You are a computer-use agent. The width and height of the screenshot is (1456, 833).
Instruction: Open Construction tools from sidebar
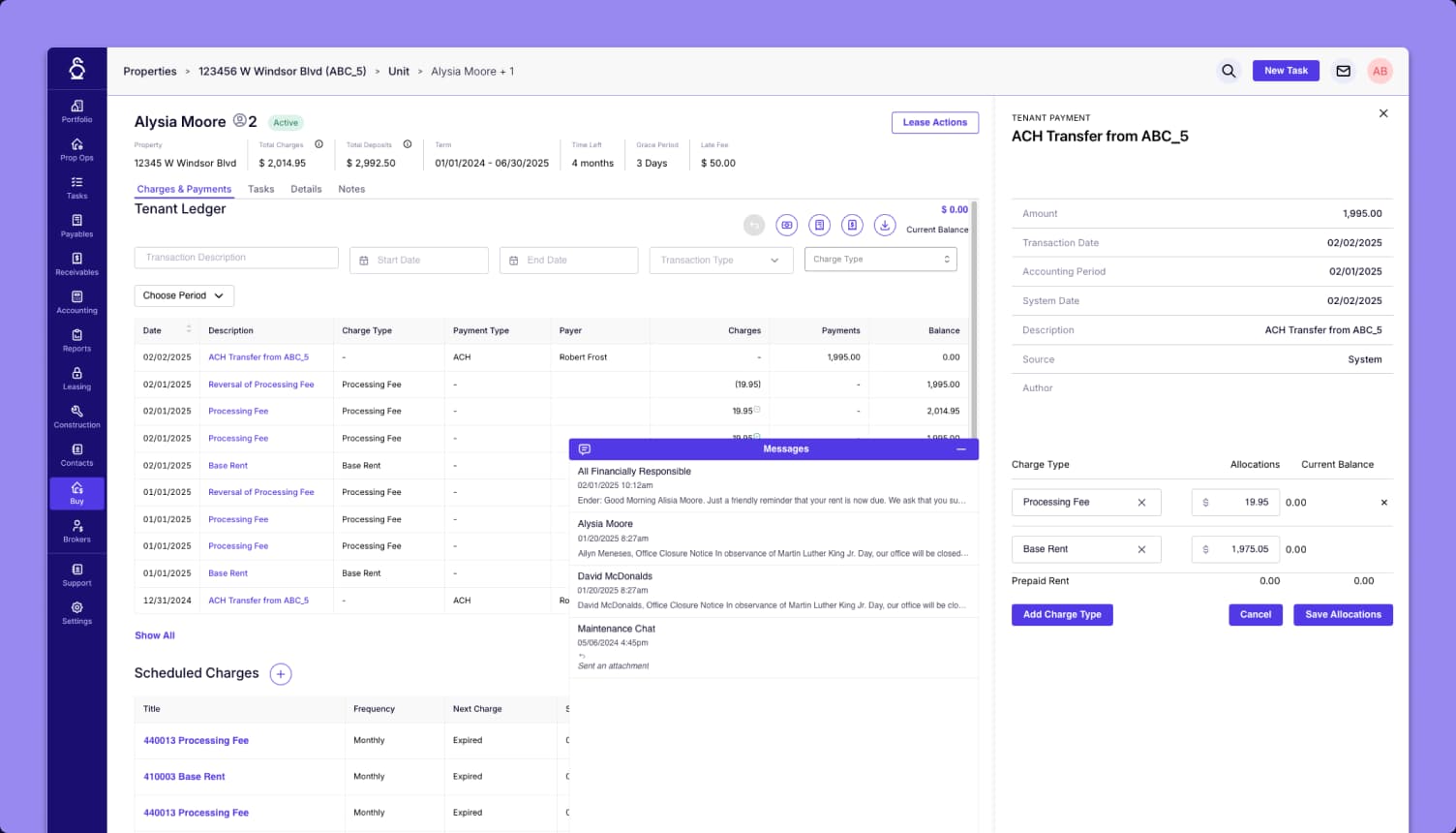pyautogui.click(x=76, y=417)
